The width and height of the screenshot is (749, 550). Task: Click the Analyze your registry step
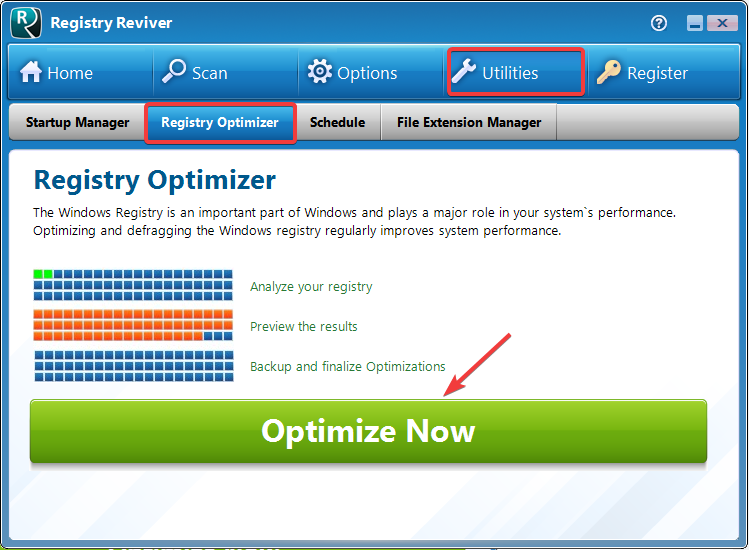click(311, 286)
